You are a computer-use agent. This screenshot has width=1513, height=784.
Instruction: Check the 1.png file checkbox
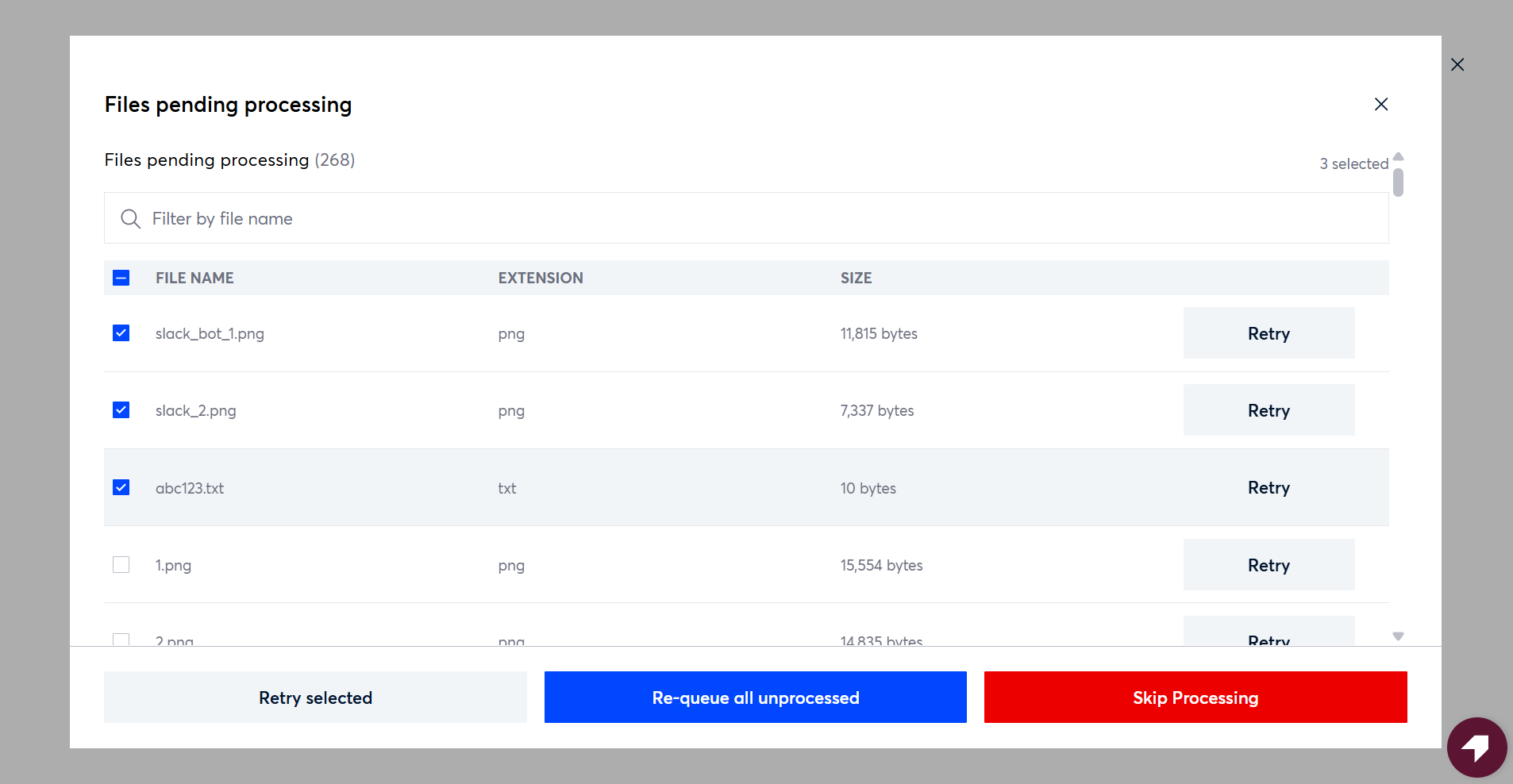click(121, 565)
